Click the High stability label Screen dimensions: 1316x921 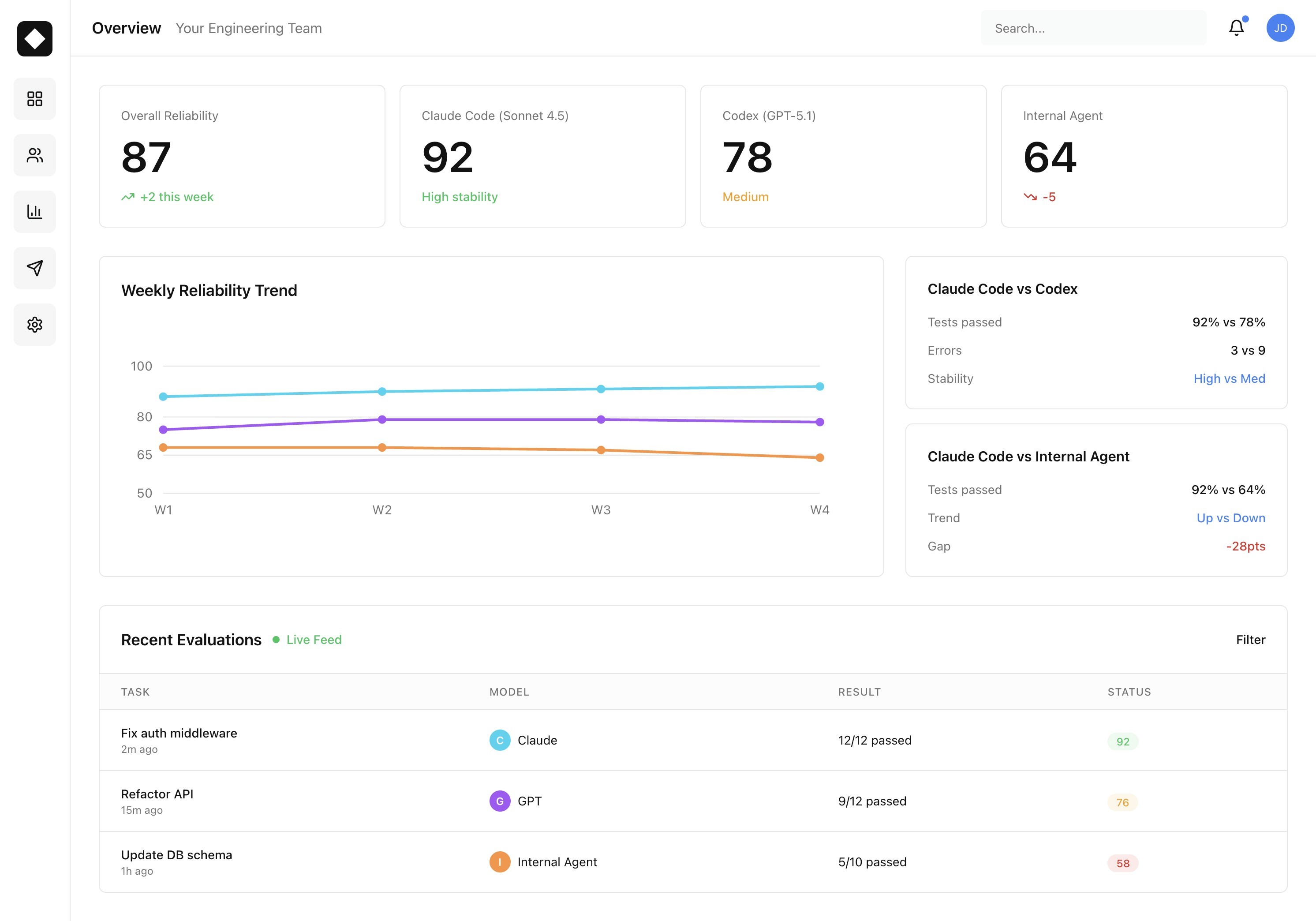pos(460,197)
